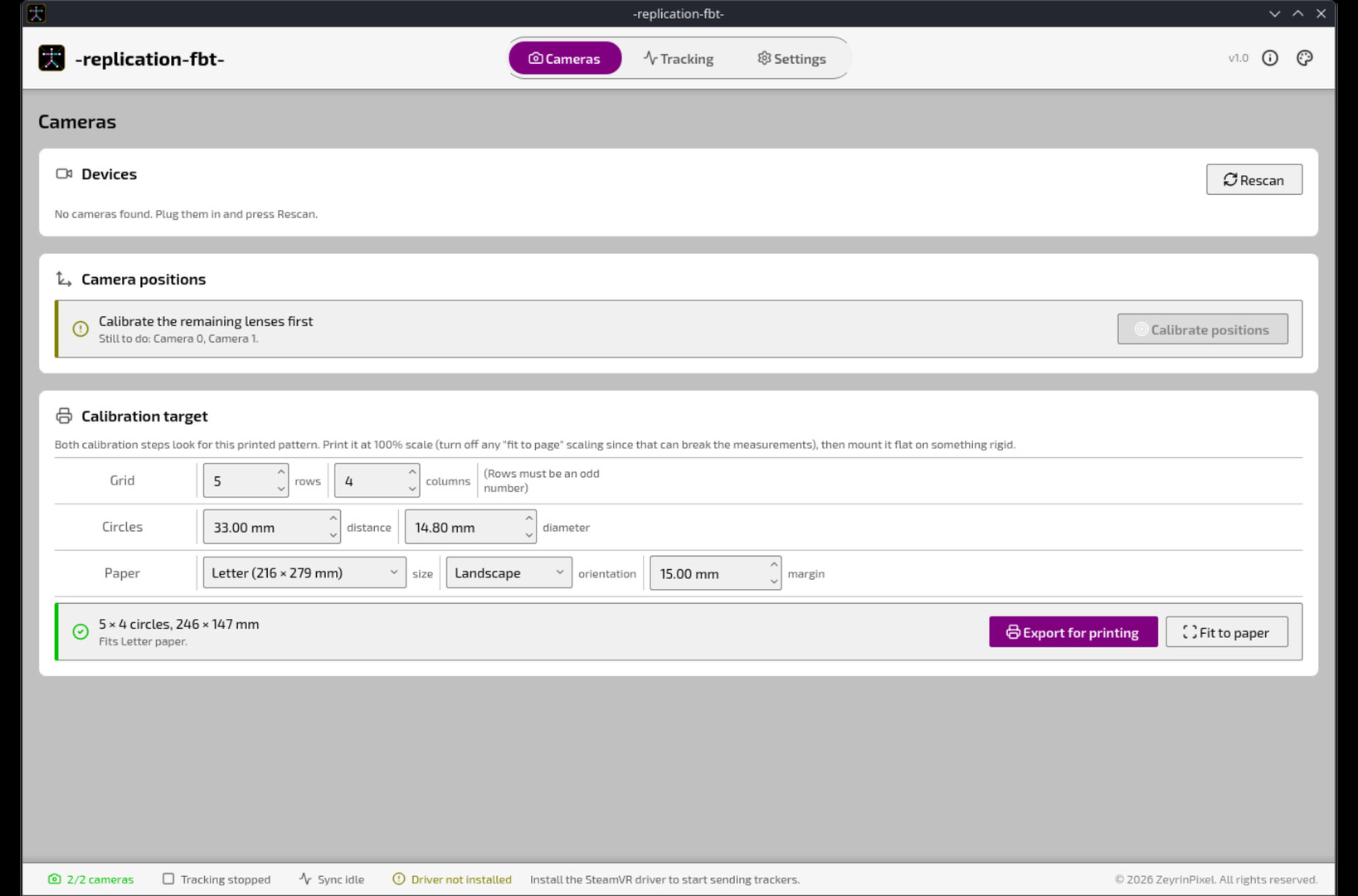Click the green checkmark status icon
This screenshot has height=896, width=1358.
[x=80, y=632]
